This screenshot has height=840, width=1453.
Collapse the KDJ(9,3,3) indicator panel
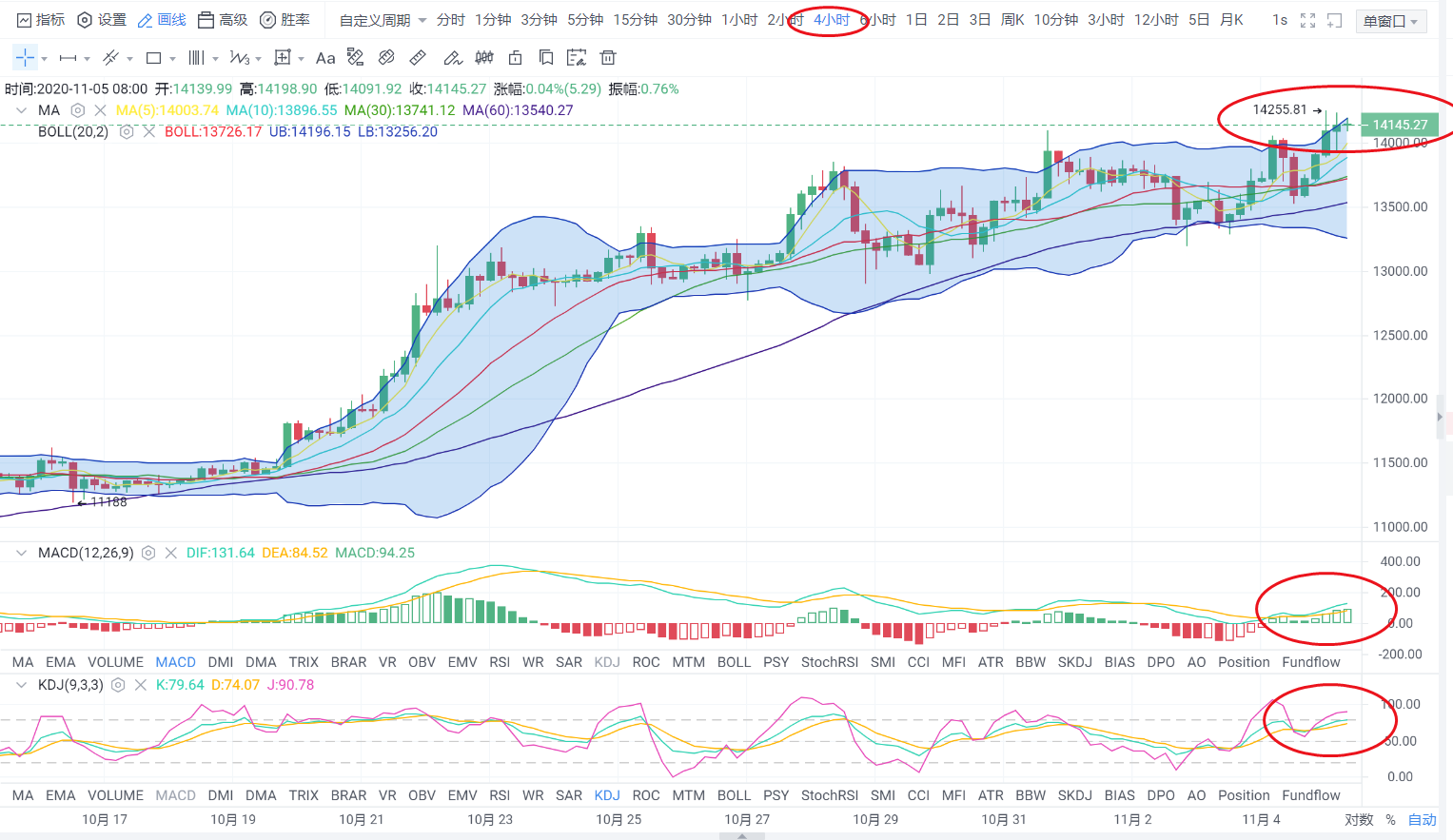coord(21,685)
